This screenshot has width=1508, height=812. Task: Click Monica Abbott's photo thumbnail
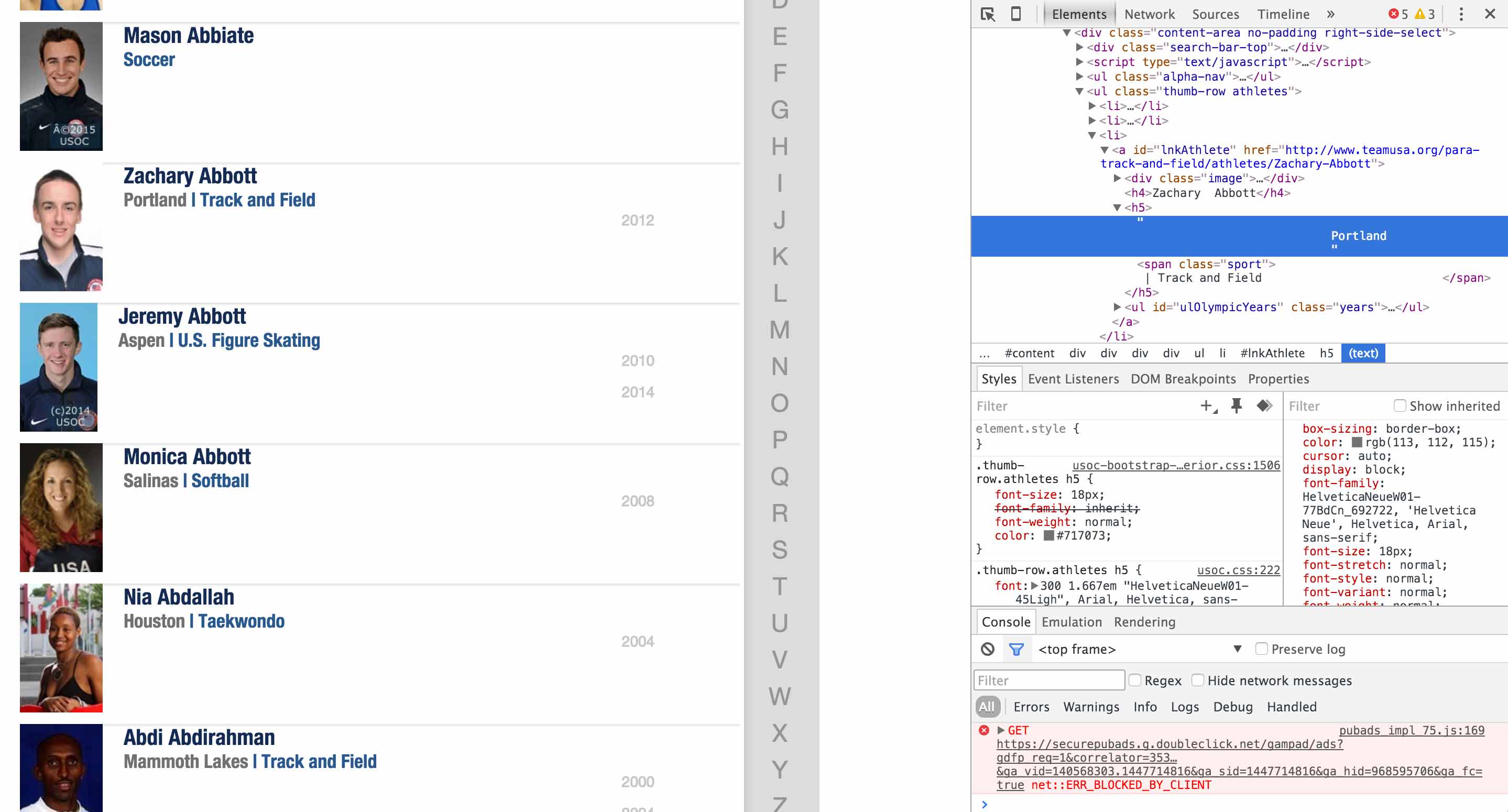pos(61,508)
